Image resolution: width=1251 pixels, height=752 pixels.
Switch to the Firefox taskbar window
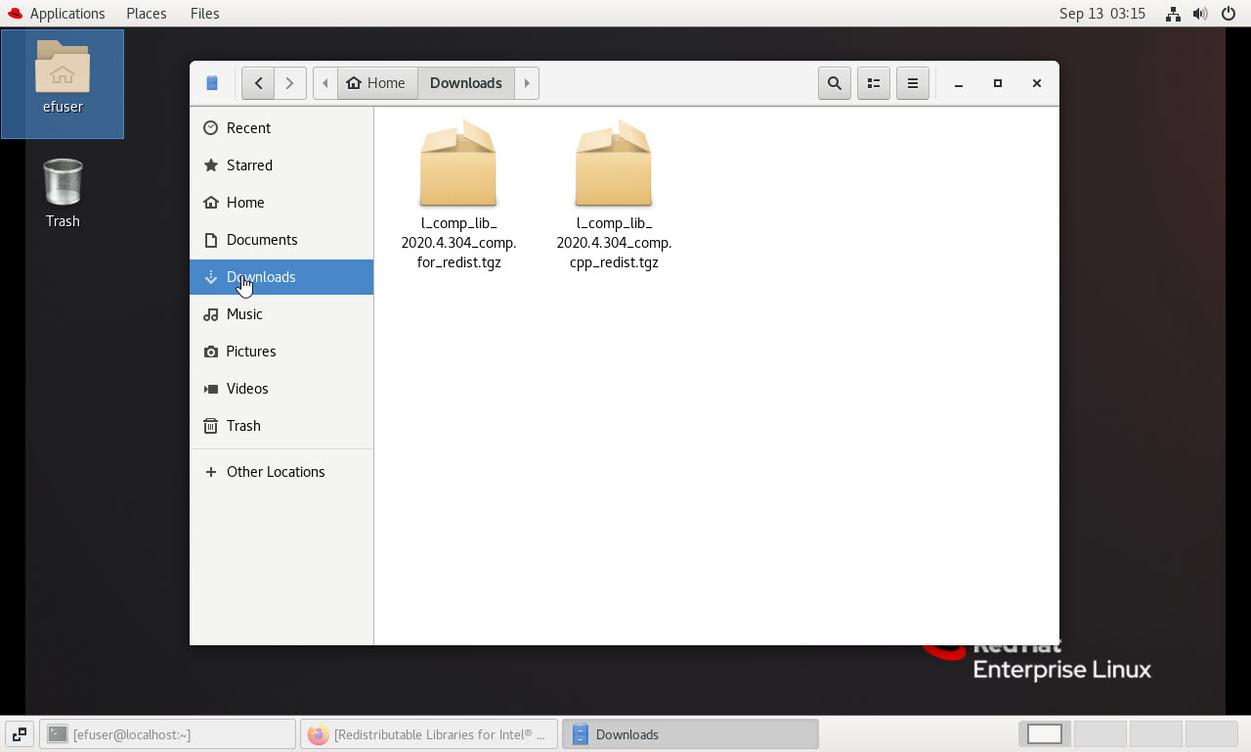pos(428,734)
